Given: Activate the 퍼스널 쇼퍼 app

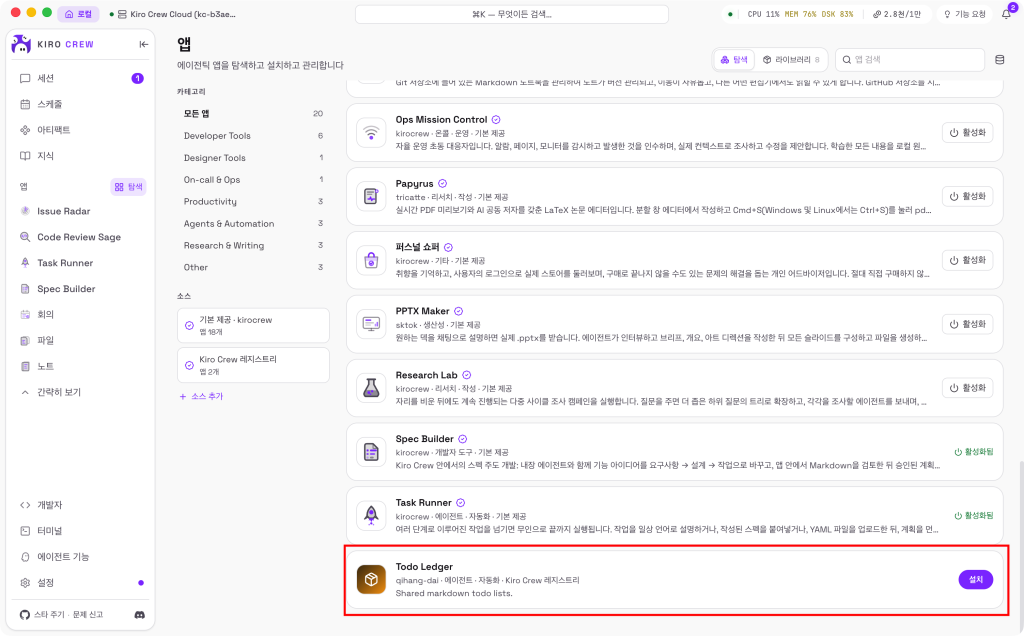Looking at the screenshot, I should (x=968, y=261).
